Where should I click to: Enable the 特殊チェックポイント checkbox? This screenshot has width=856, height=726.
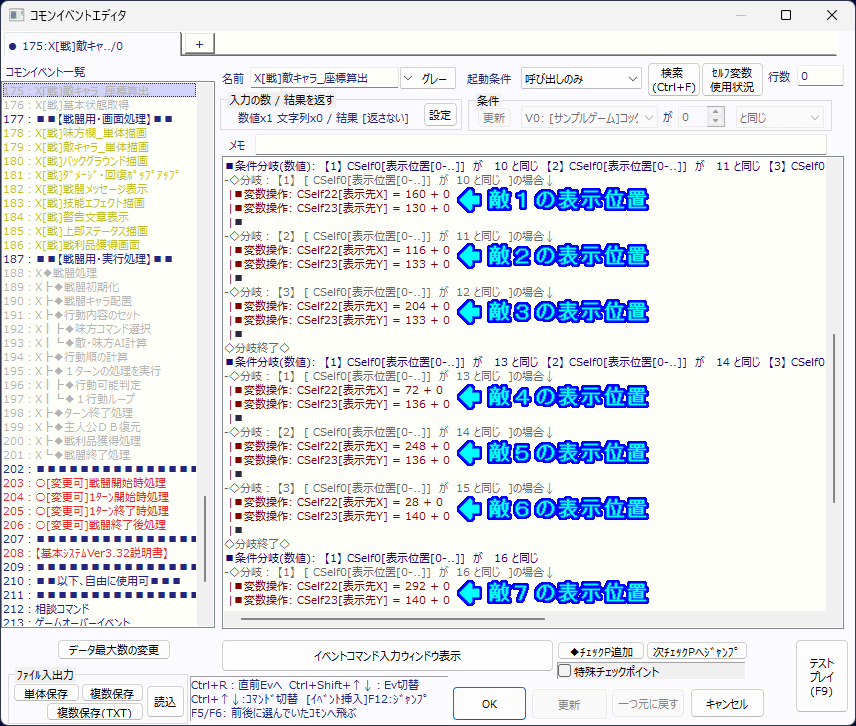(x=565, y=671)
